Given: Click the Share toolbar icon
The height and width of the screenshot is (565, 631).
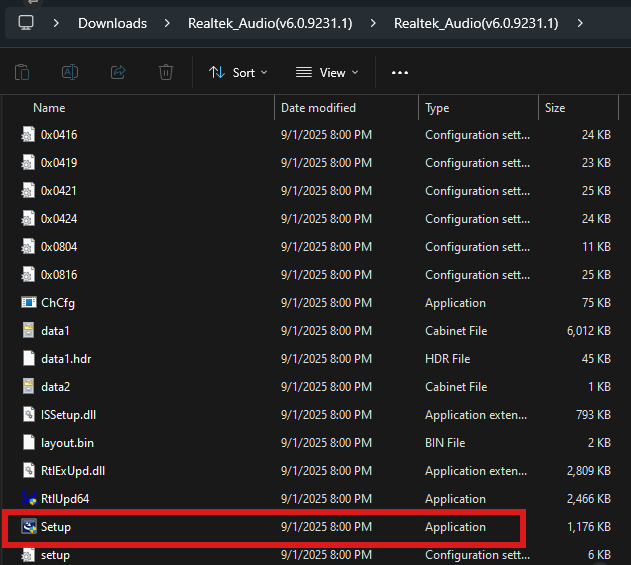Looking at the screenshot, I should pos(118,72).
